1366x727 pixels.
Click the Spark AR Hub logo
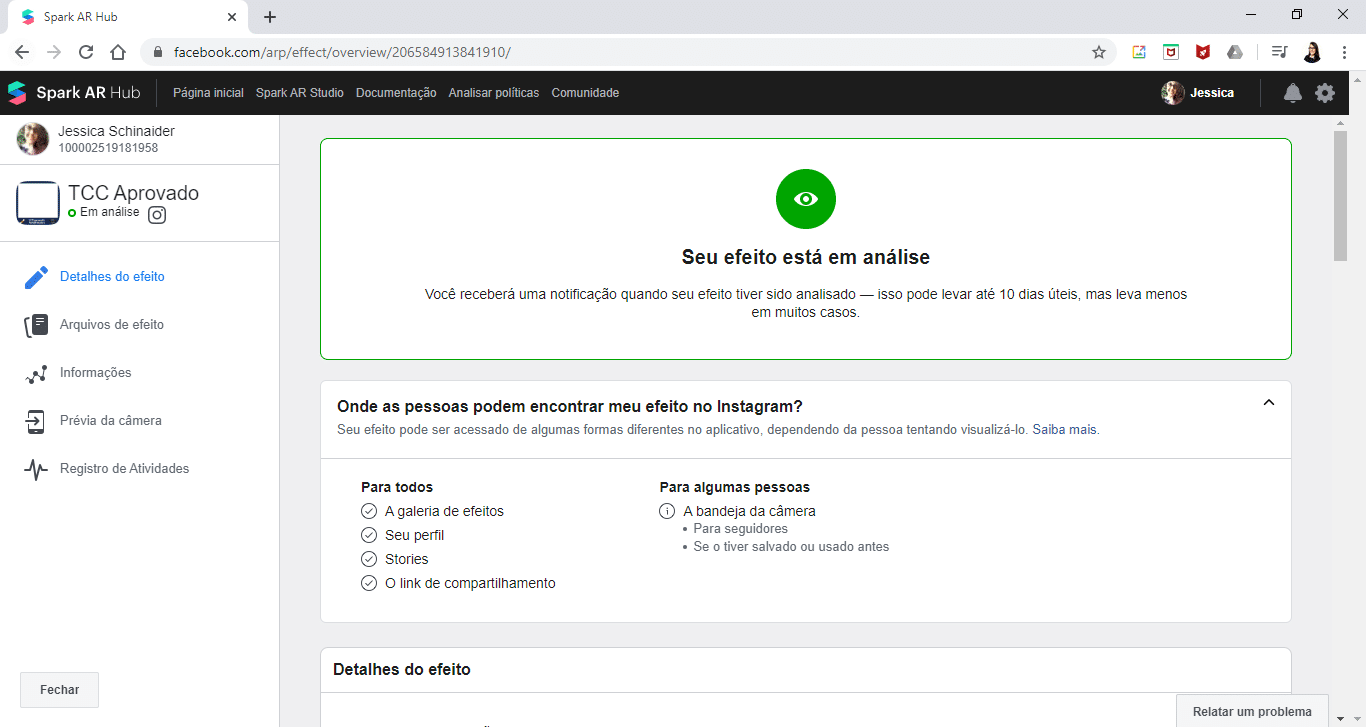74,93
